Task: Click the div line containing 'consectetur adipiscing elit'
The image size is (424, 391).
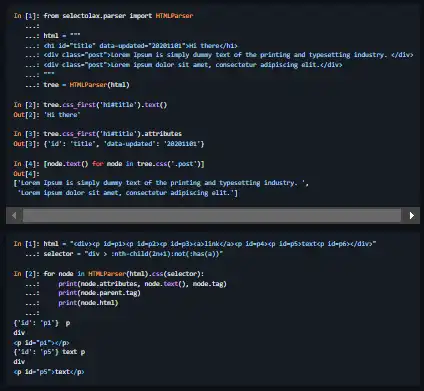Action: tap(193, 65)
